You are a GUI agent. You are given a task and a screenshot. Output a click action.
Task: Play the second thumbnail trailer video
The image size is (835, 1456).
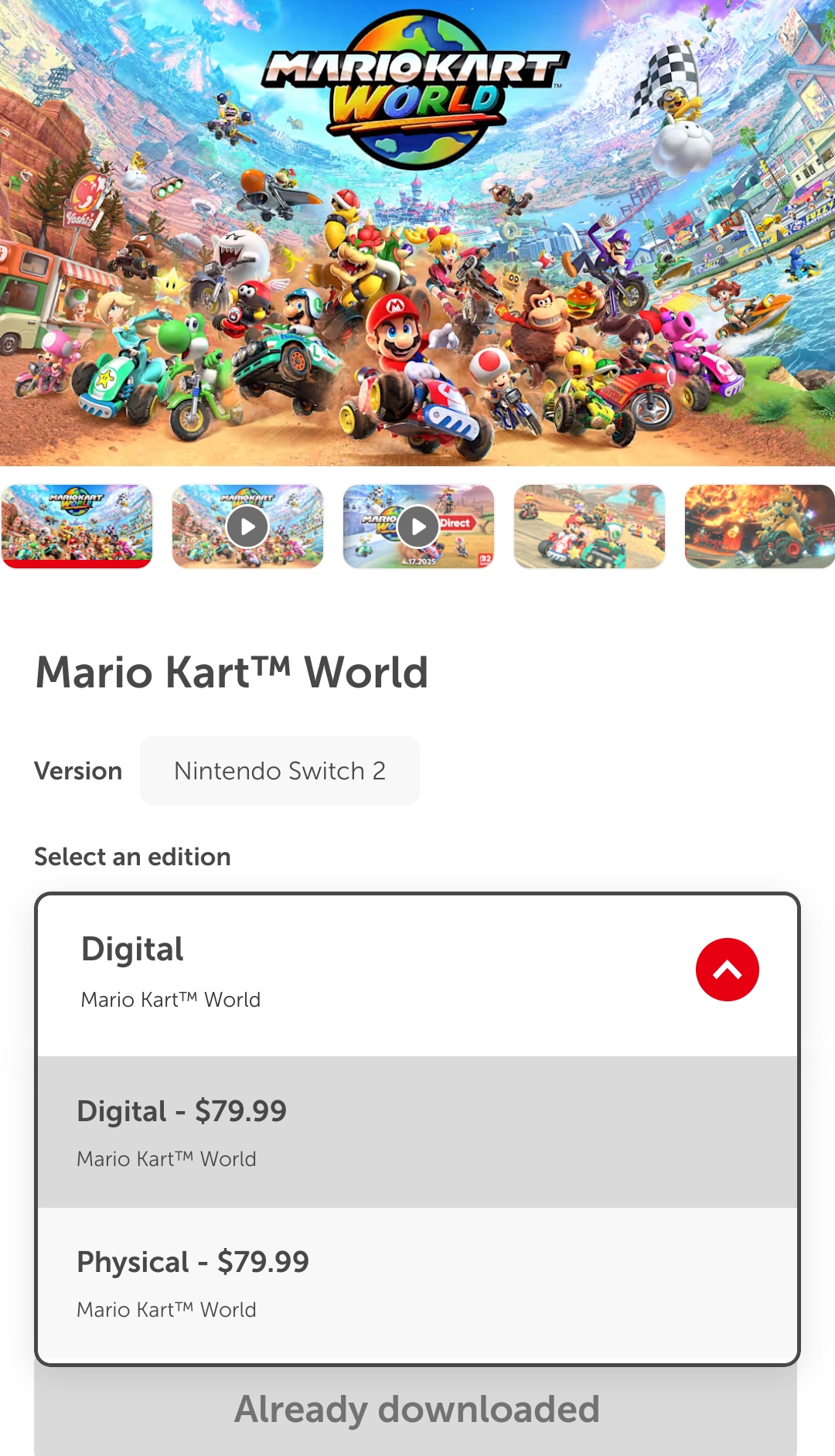point(247,527)
